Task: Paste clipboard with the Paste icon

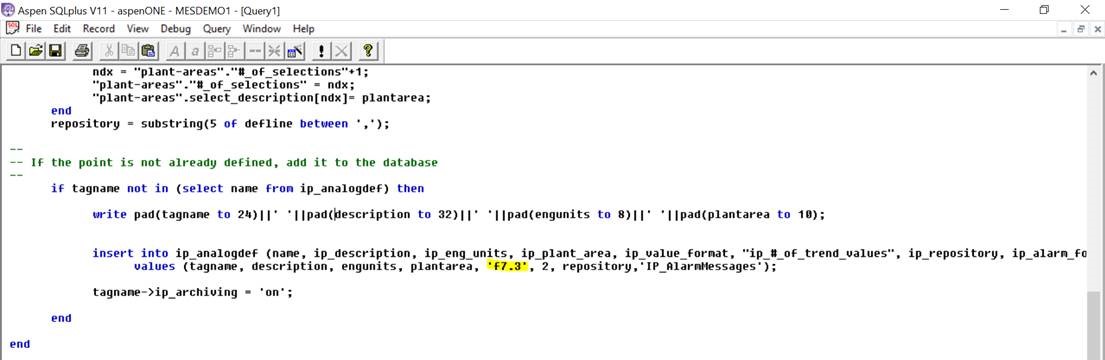Action: [x=148, y=51]
